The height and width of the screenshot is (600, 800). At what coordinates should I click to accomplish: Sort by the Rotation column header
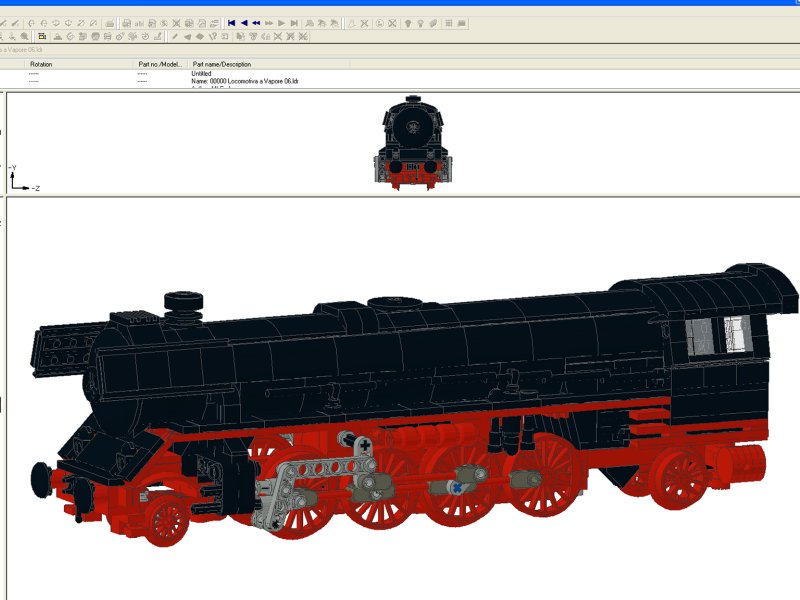(42, 63)
